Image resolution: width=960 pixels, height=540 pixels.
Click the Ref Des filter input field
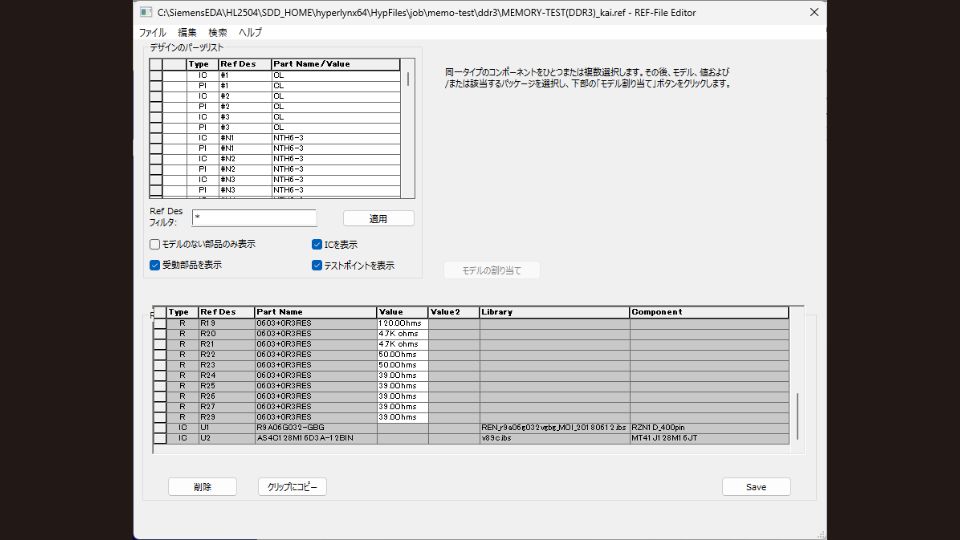click(x=254, y=218)
